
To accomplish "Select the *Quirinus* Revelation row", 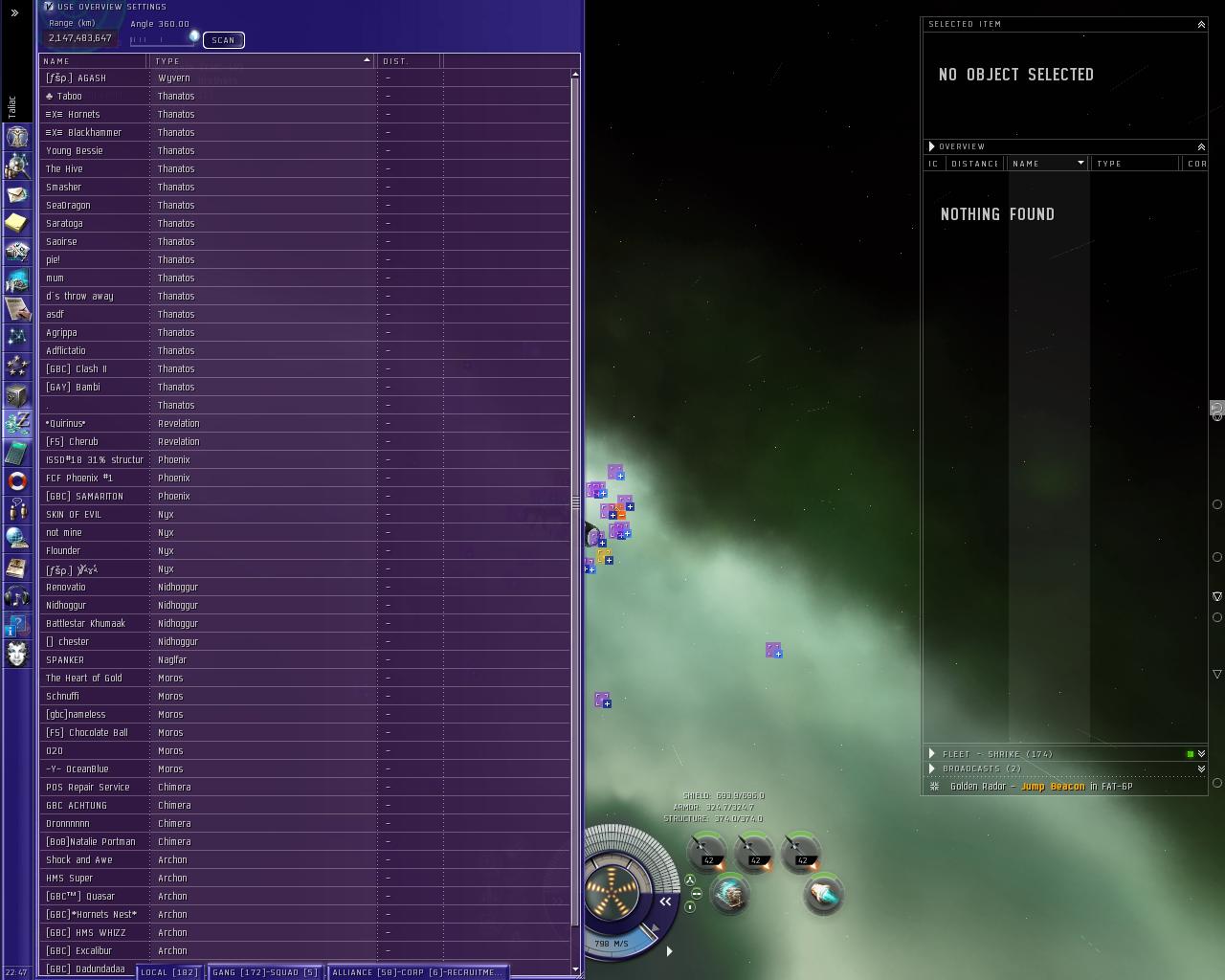I will click(x=306, y=424).
